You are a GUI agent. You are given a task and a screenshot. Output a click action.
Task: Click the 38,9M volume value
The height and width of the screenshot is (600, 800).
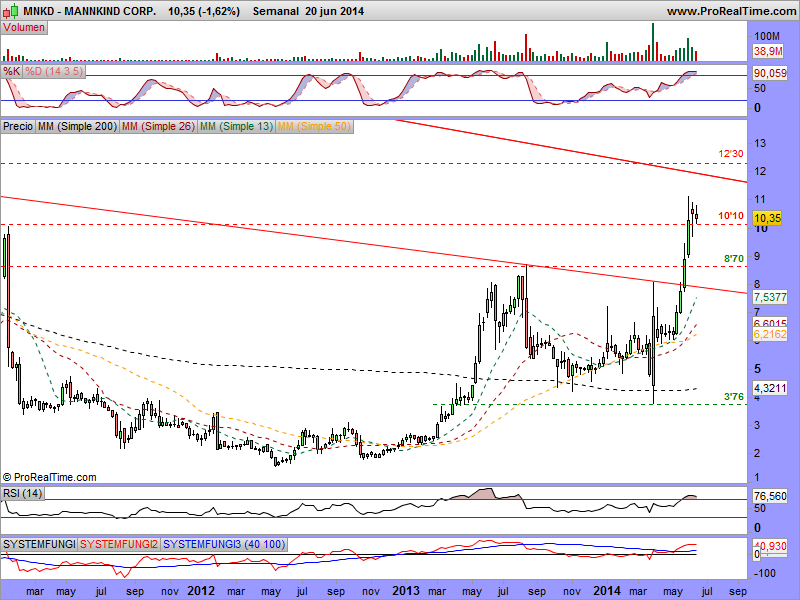coord(768,51)
